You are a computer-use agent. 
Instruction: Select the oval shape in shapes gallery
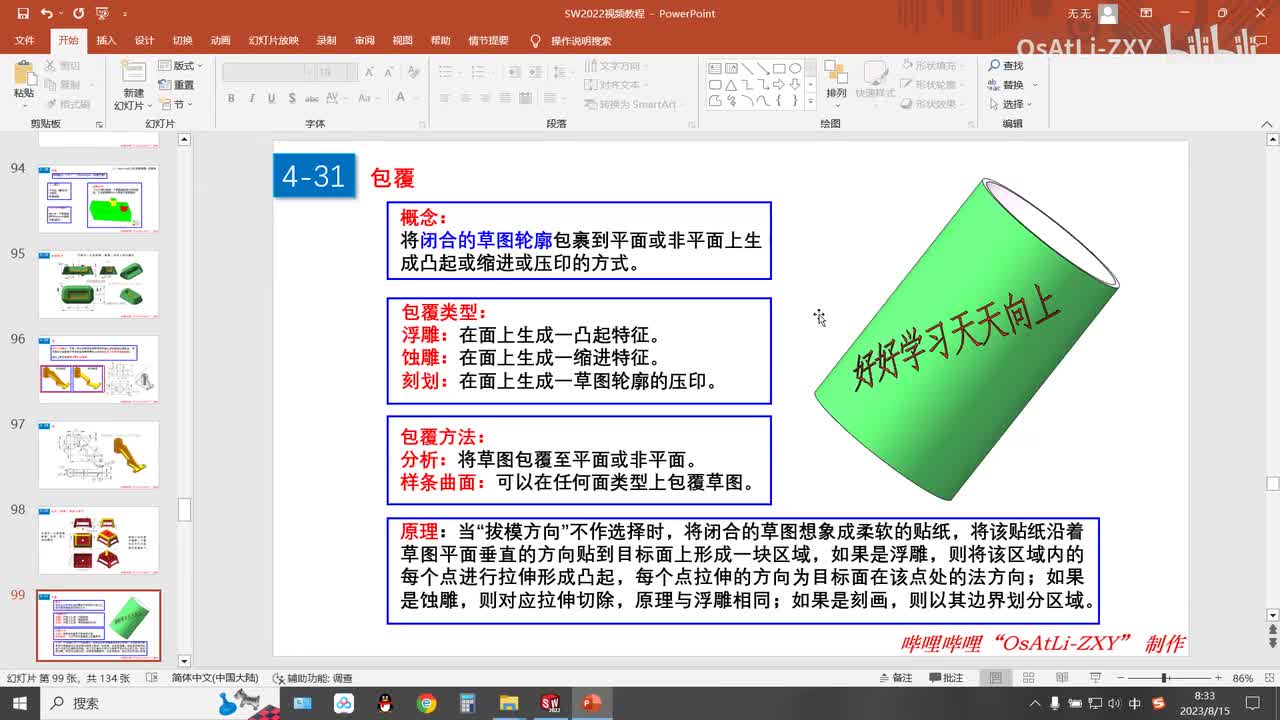tap(795, 68)
